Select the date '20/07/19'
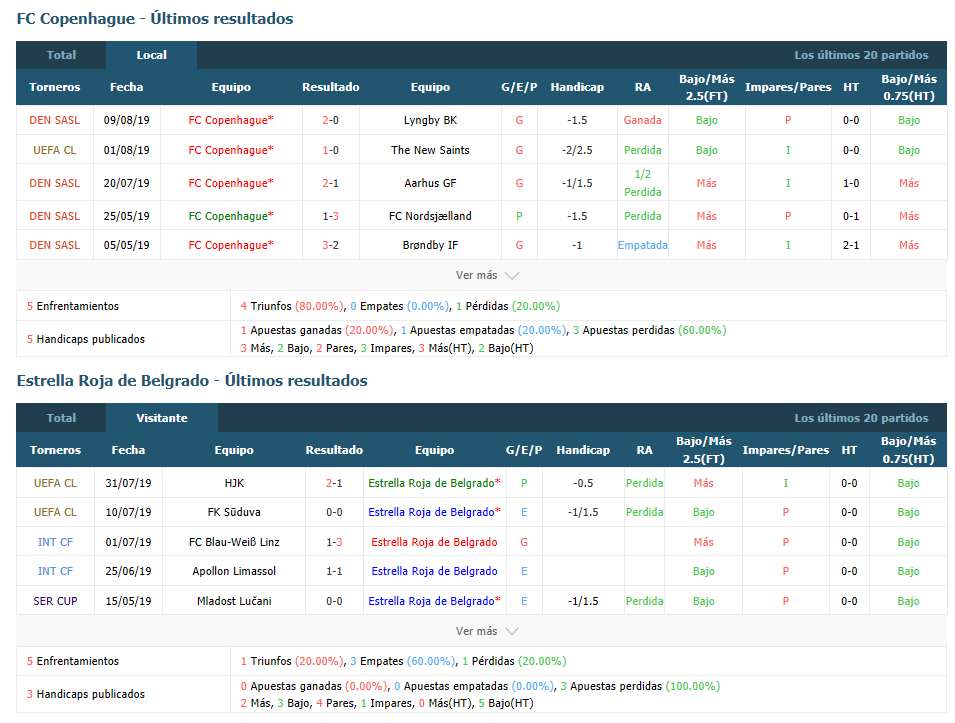Screen dimensions: 955x723 [127, 183]
